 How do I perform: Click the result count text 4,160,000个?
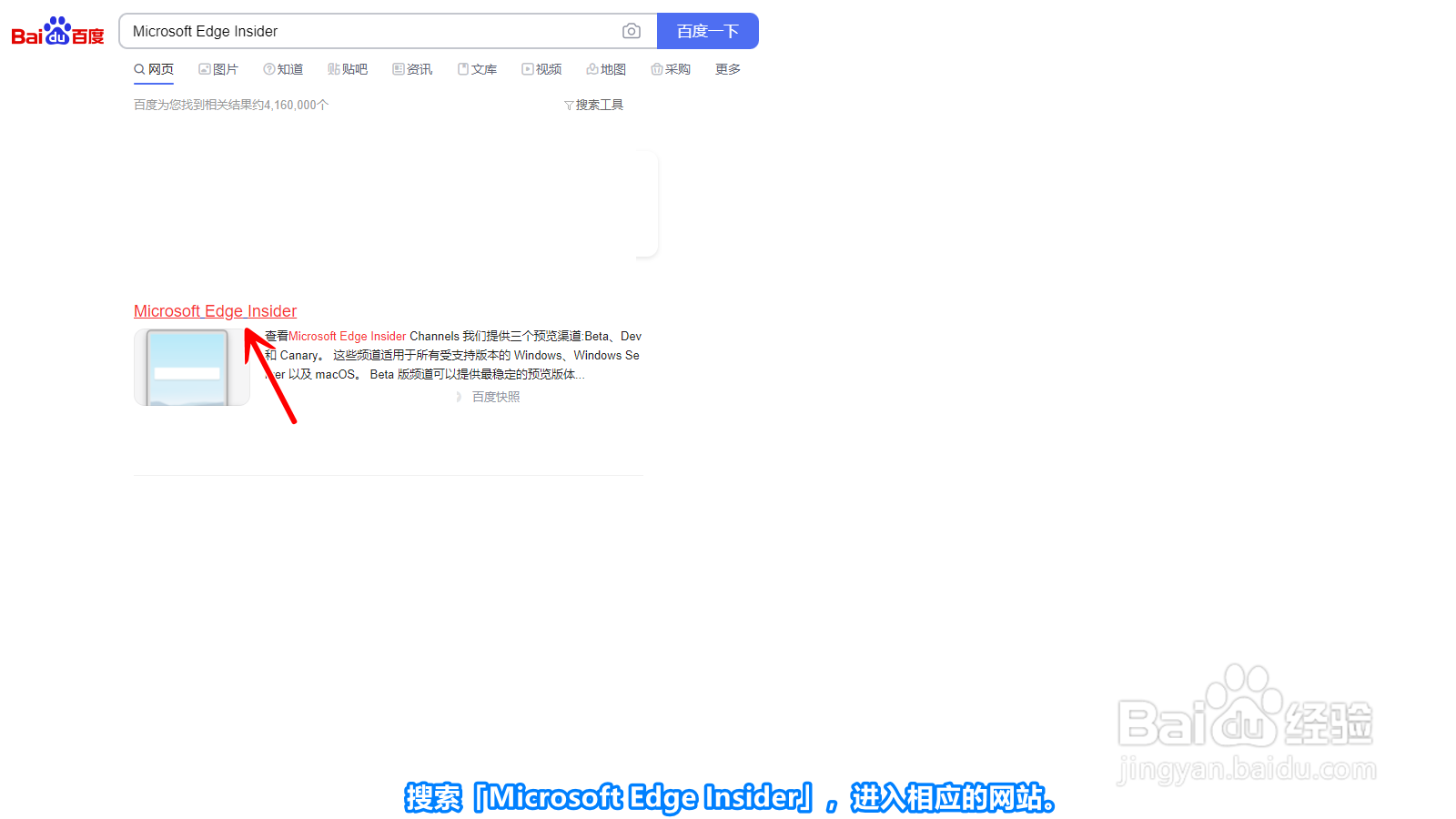click(296, 105)
